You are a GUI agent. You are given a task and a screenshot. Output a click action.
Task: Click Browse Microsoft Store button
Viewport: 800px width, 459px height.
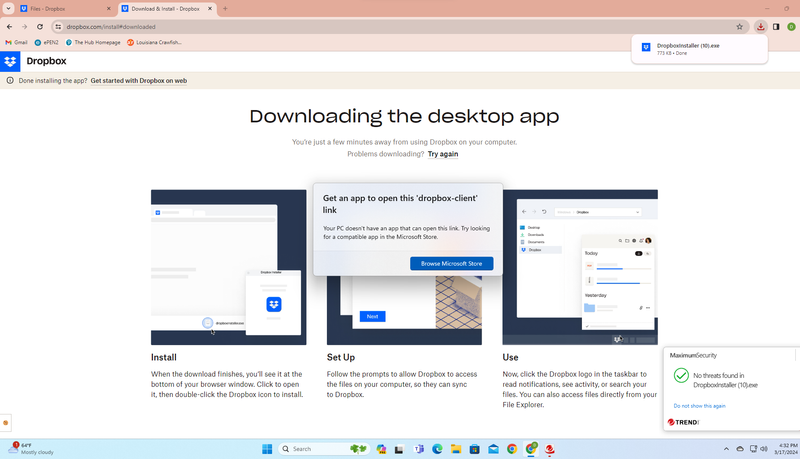click(452, 264)
